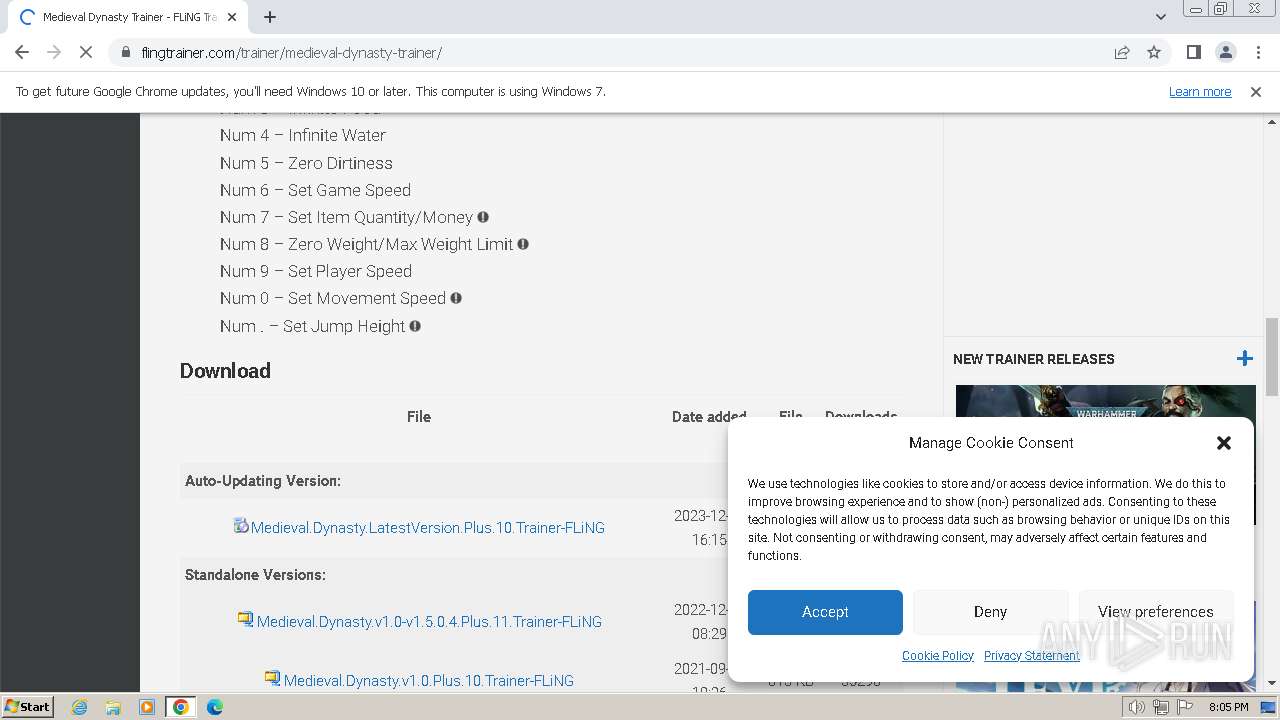
Task: Open the volume control in system tray
Action: click(x=1137, y=707)
